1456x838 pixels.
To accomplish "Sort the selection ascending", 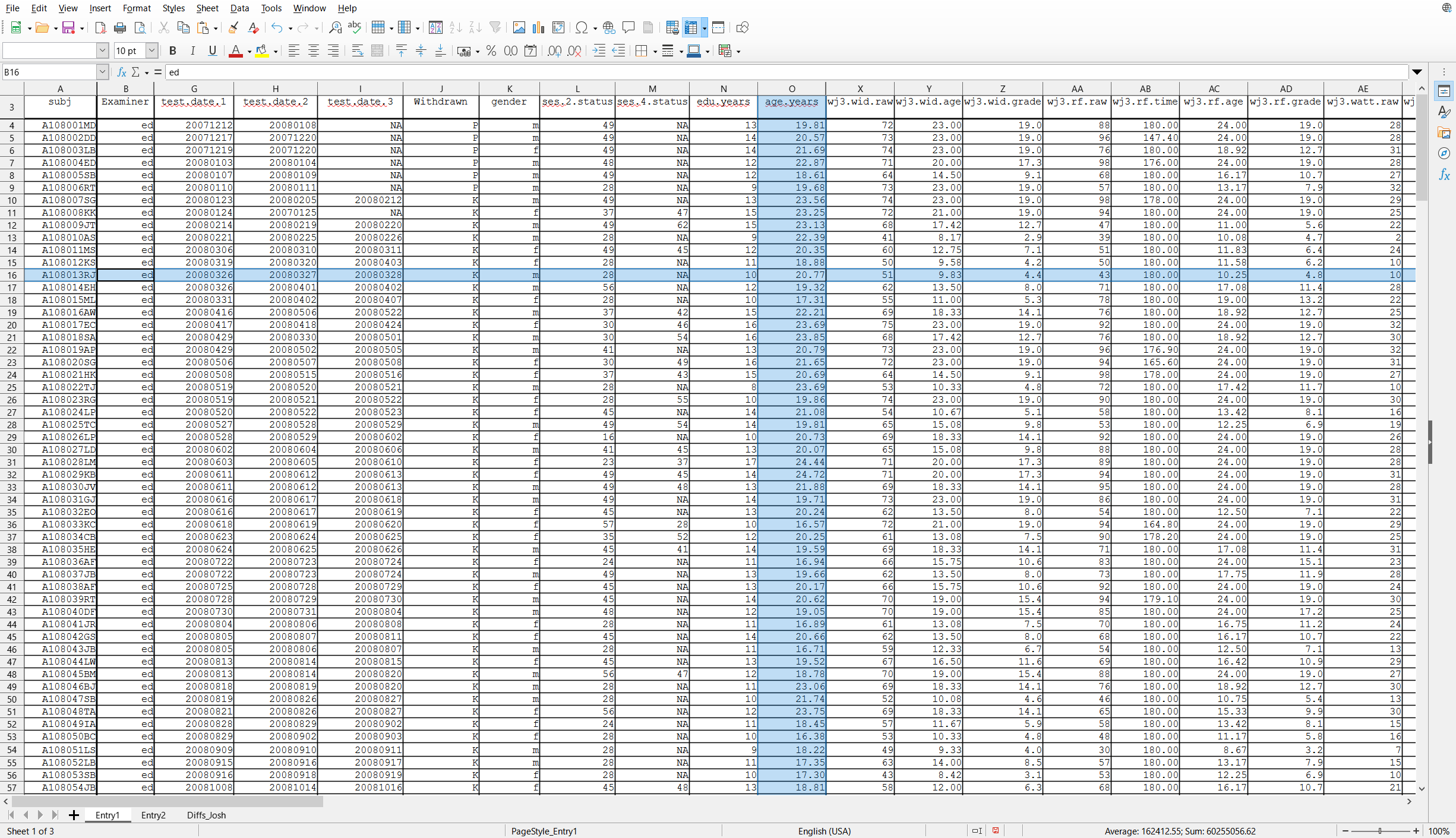I will click(x=455, y=27).
